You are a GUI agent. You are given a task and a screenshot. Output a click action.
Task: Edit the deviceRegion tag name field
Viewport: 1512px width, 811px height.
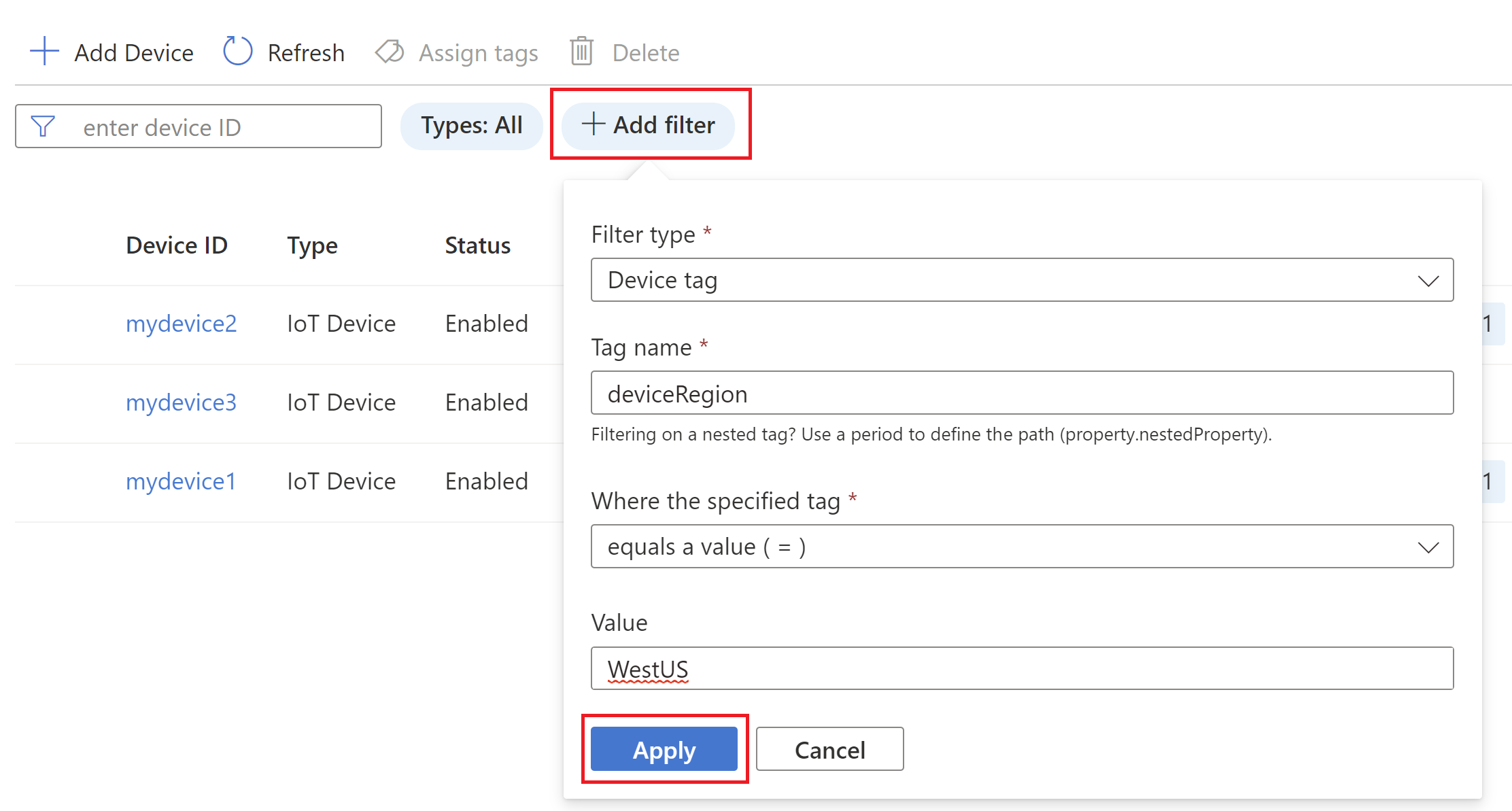pyautogui.click(x=1020, y=393)
